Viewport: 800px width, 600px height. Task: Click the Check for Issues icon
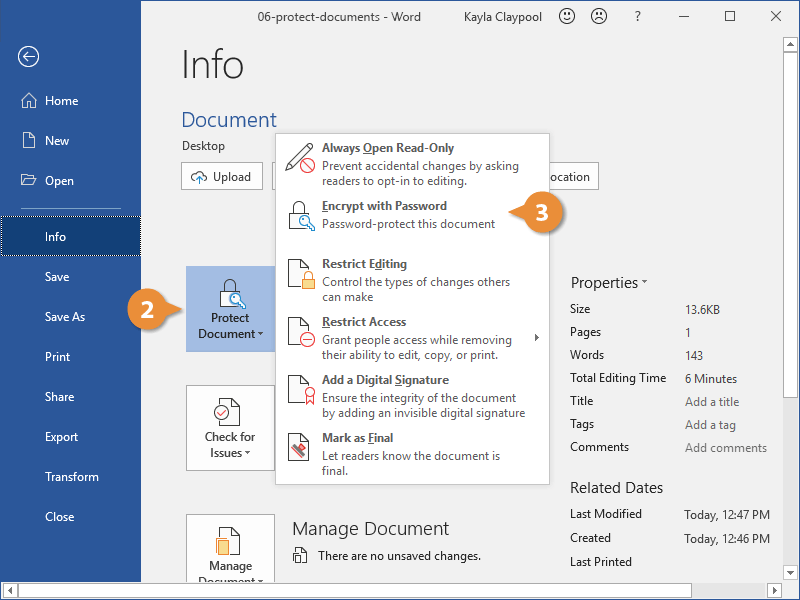230,412
